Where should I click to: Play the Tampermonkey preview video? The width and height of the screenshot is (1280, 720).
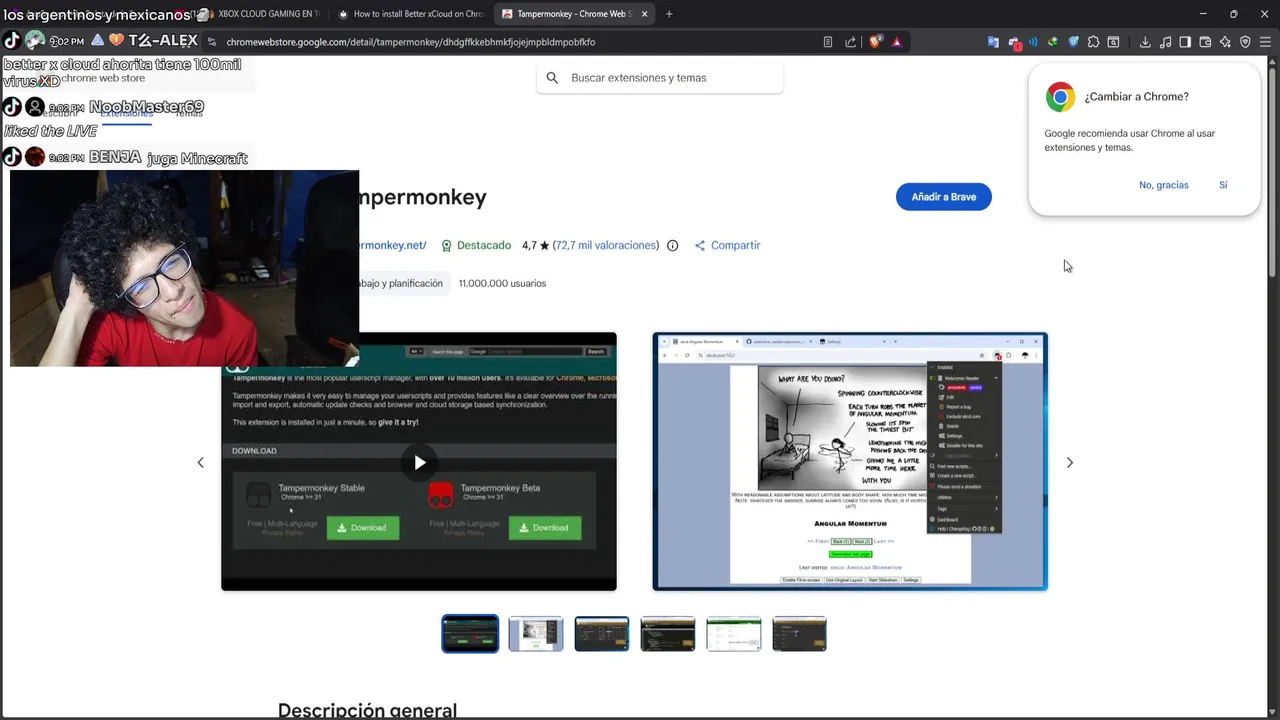pyautogui.click(x=419, y=462)
